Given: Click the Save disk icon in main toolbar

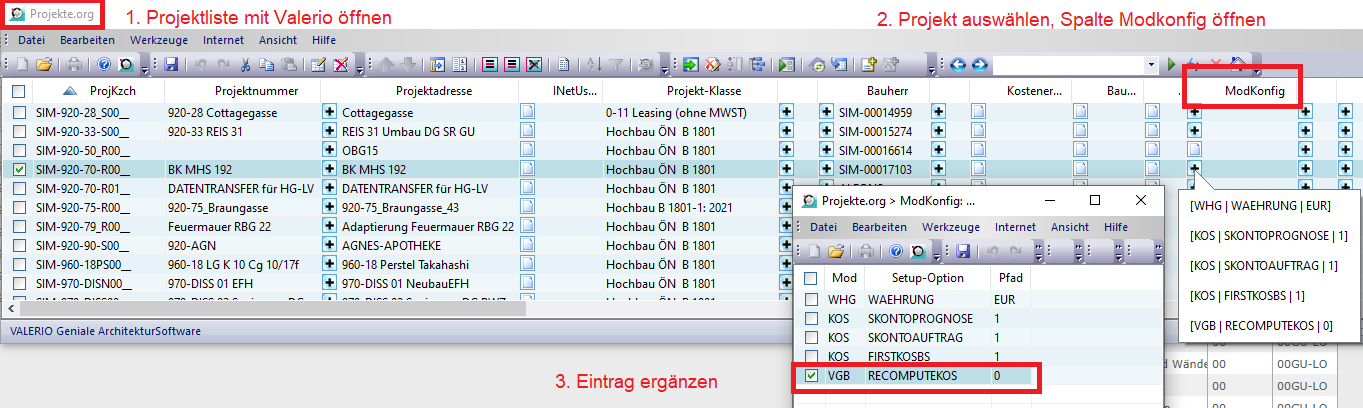Looking at the screenshot, I should [x=171, y=65].
